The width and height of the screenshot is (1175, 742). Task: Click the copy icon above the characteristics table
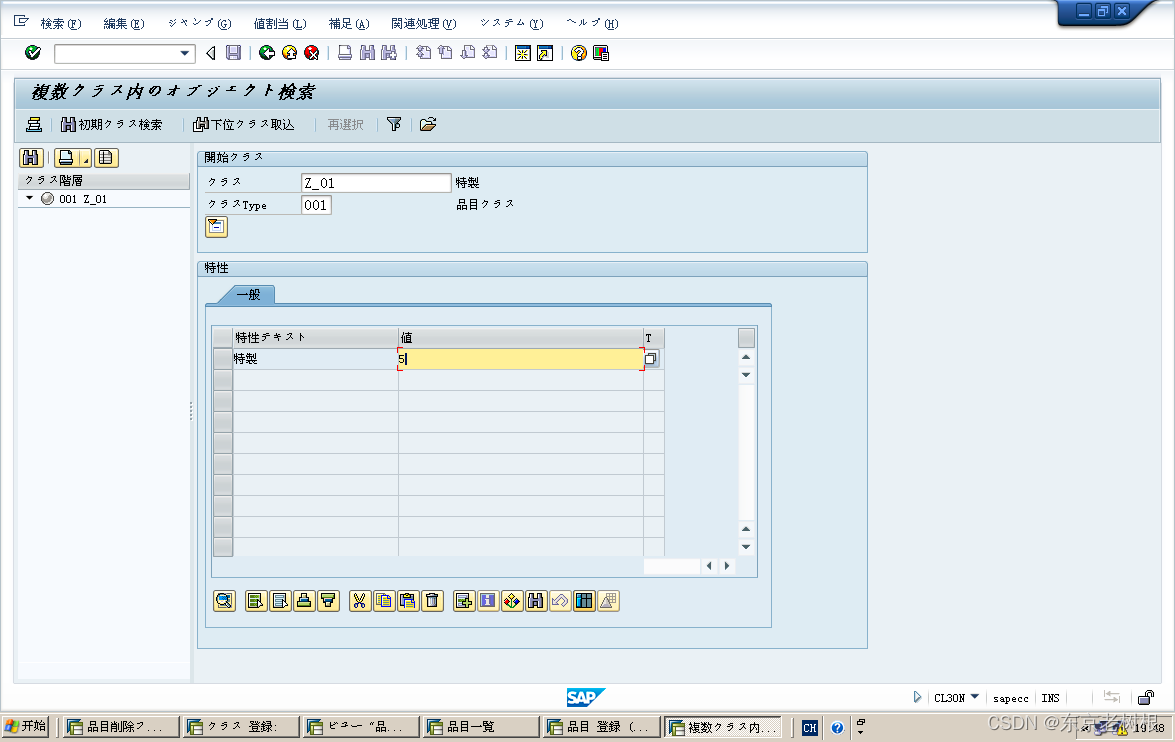pyautogui.click(x=385, y=601)
